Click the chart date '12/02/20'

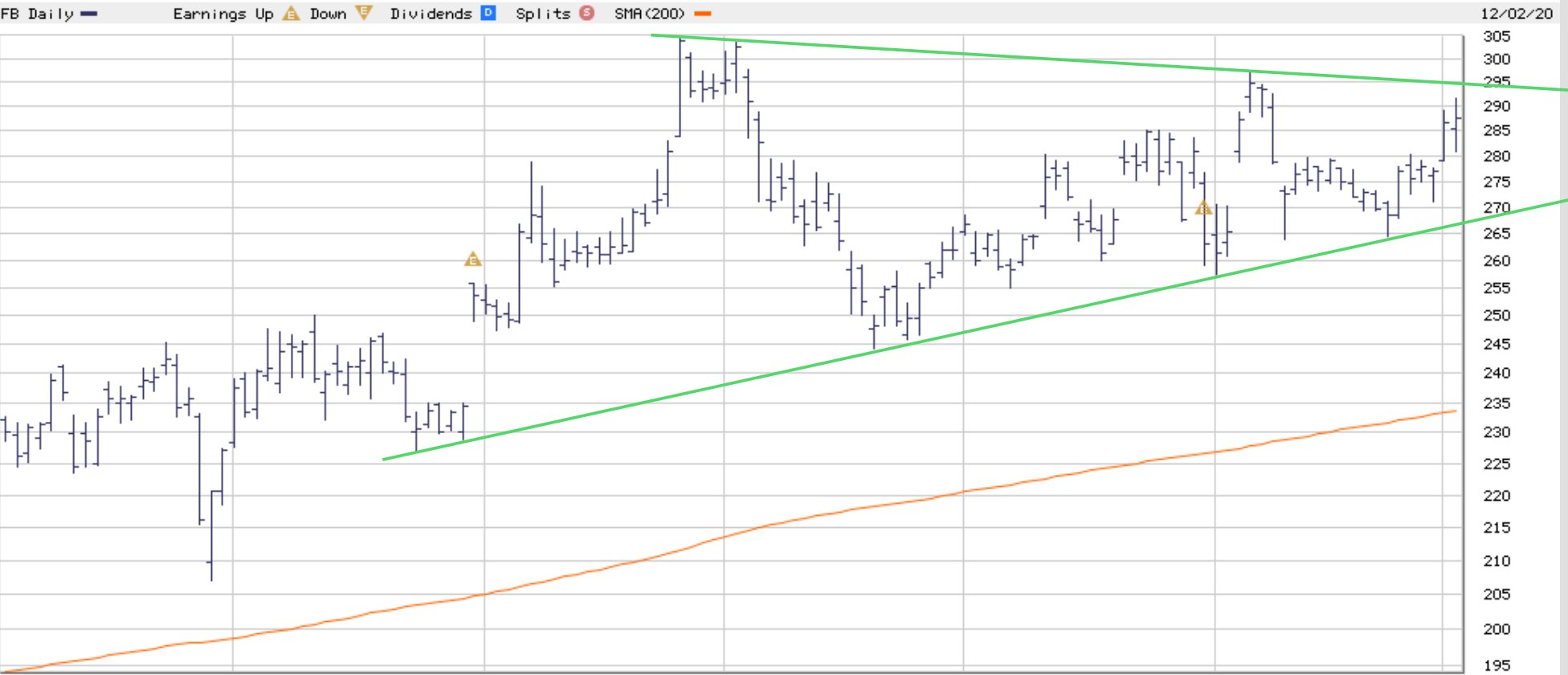pos(1517,14)
